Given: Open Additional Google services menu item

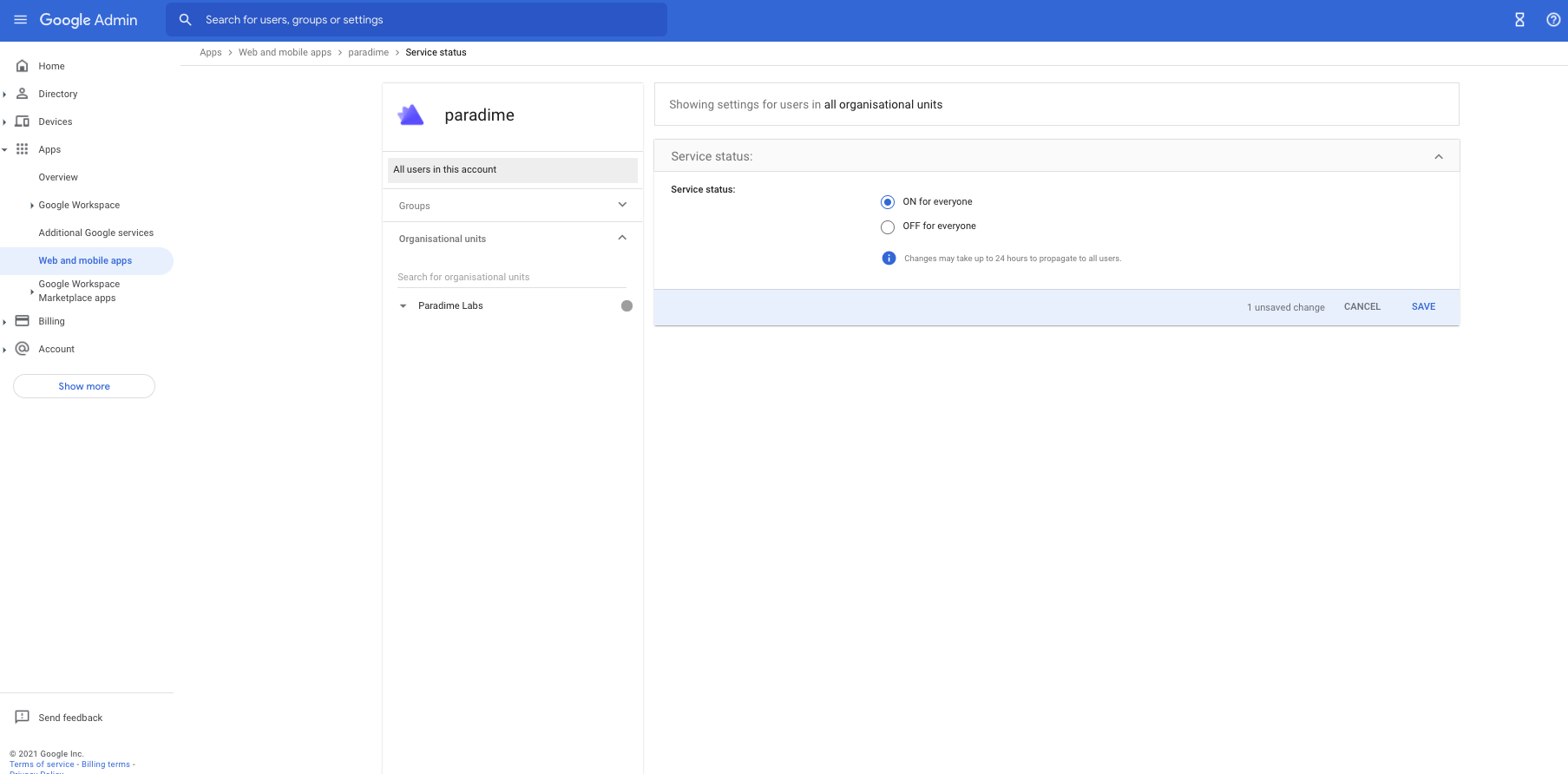Looking at the screenshot, I should [95, 233].
